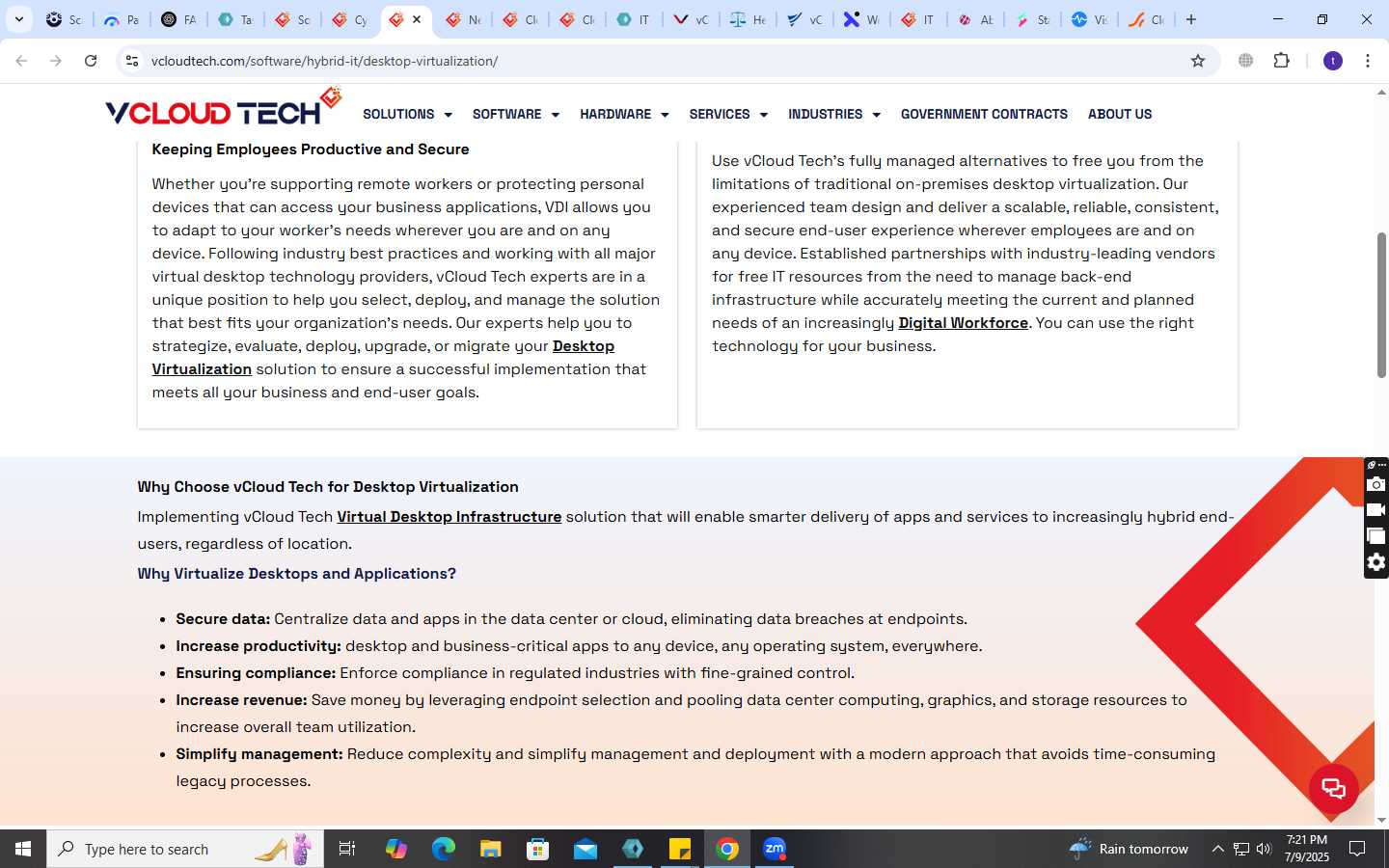
Task: Click the Windows taskbar search box
Action: (x=185, y=849)
